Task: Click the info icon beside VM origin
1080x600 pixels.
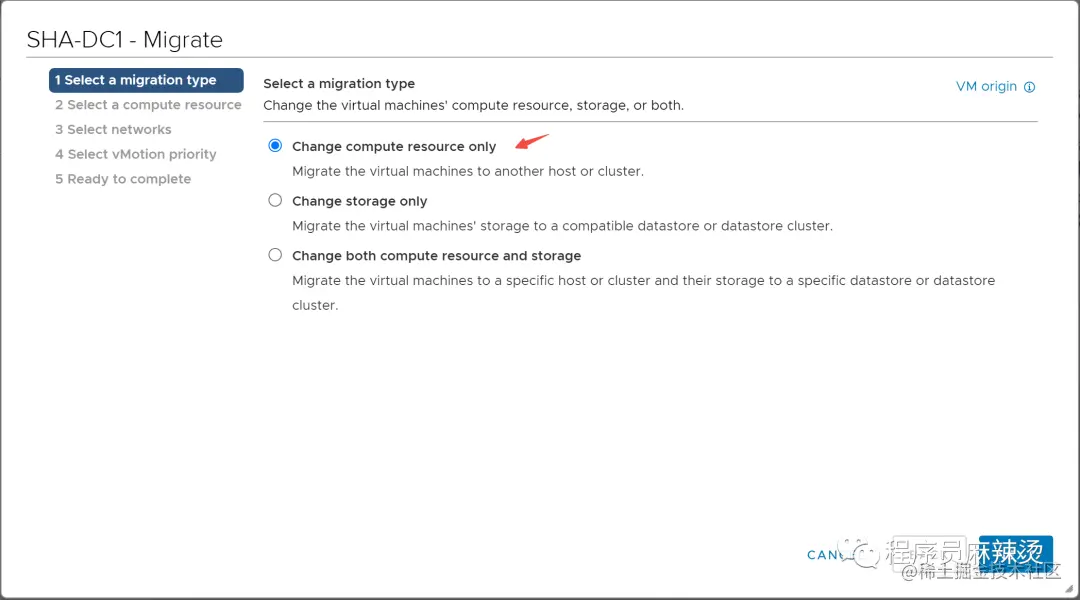Action: (x=1030, y=87)
